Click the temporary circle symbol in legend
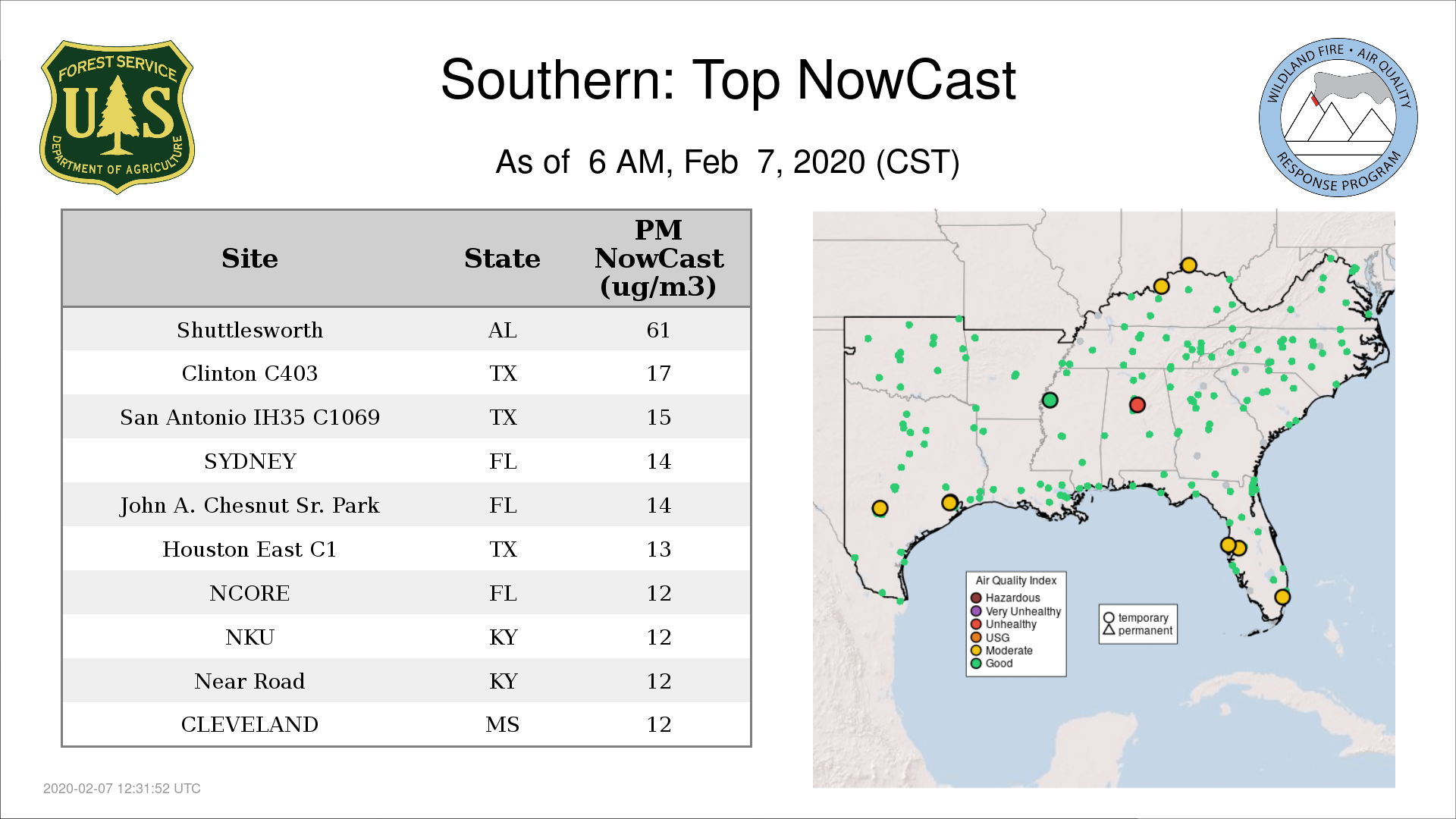Viewport: 1456px width, 819px height. coord(1109,617)
